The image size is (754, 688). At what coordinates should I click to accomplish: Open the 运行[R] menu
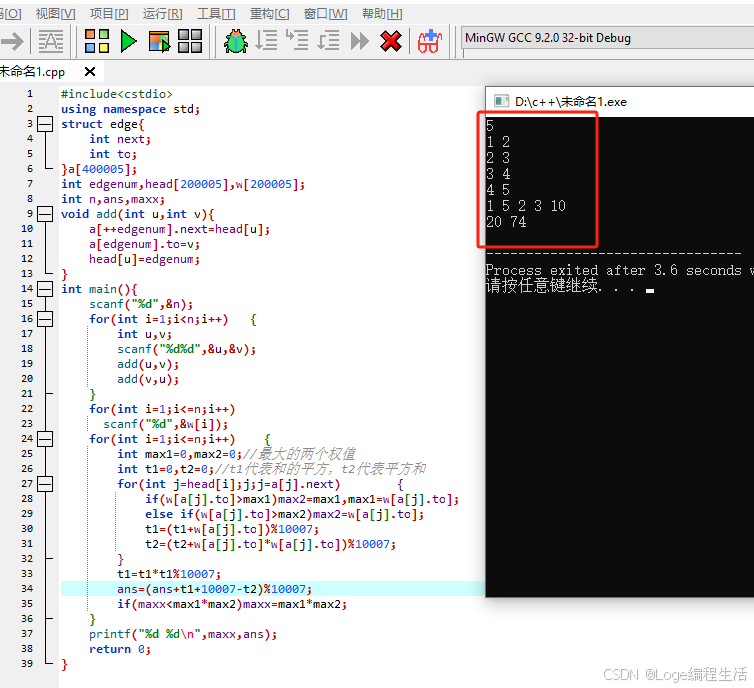pyautogui.click(x=162, y=13)
